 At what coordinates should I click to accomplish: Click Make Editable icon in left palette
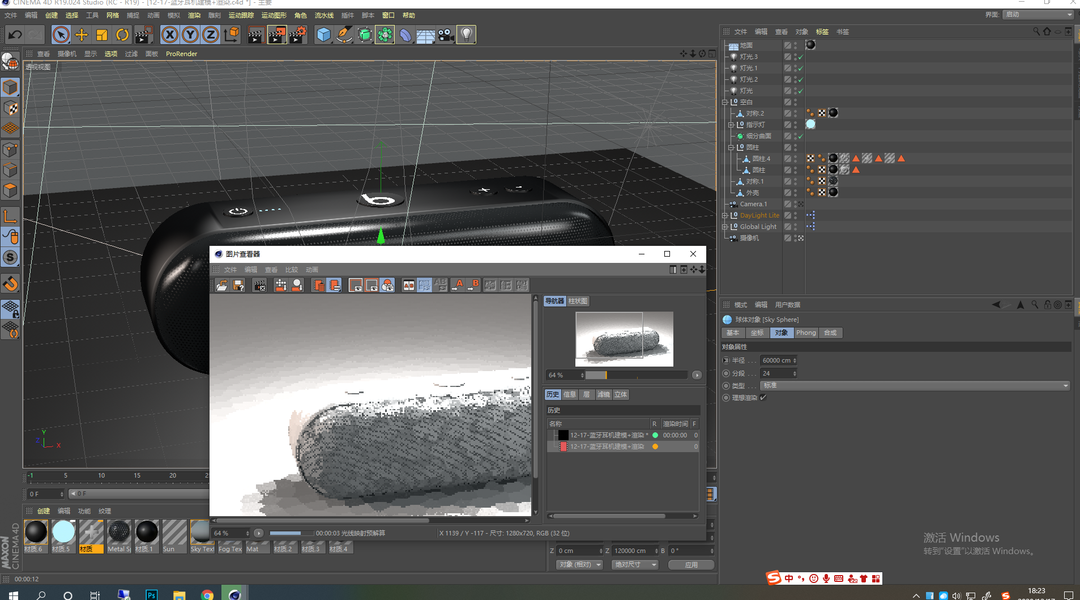pyautogui.click(x=10, y=61)
